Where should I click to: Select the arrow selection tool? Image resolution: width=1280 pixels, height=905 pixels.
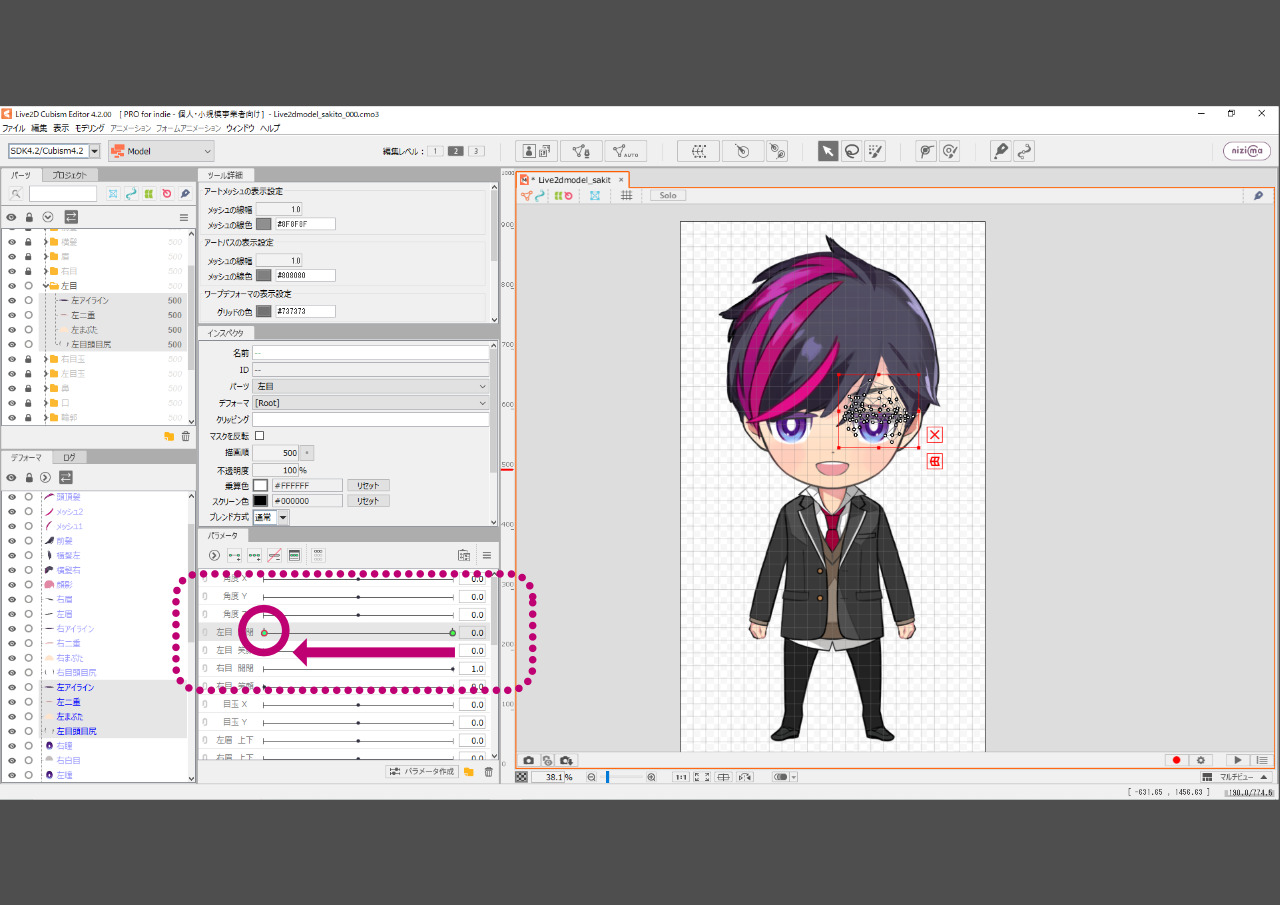[828, 151]
